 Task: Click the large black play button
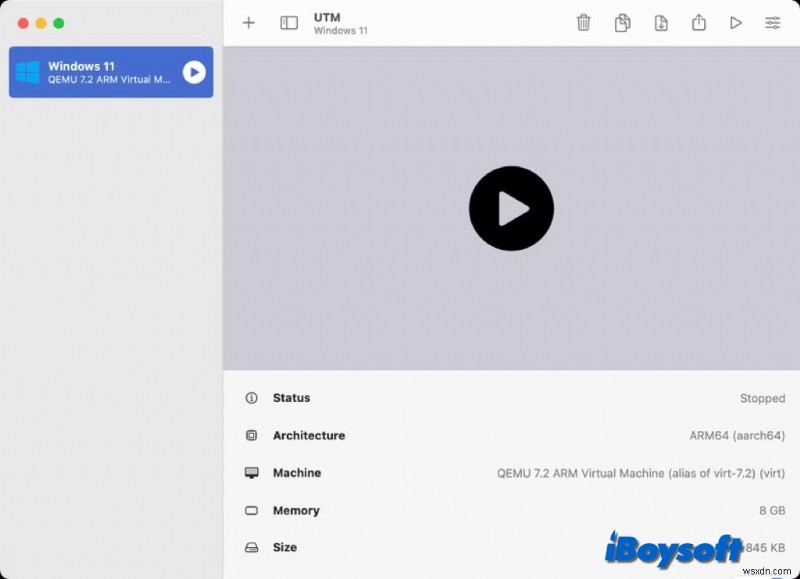(511, 208)
